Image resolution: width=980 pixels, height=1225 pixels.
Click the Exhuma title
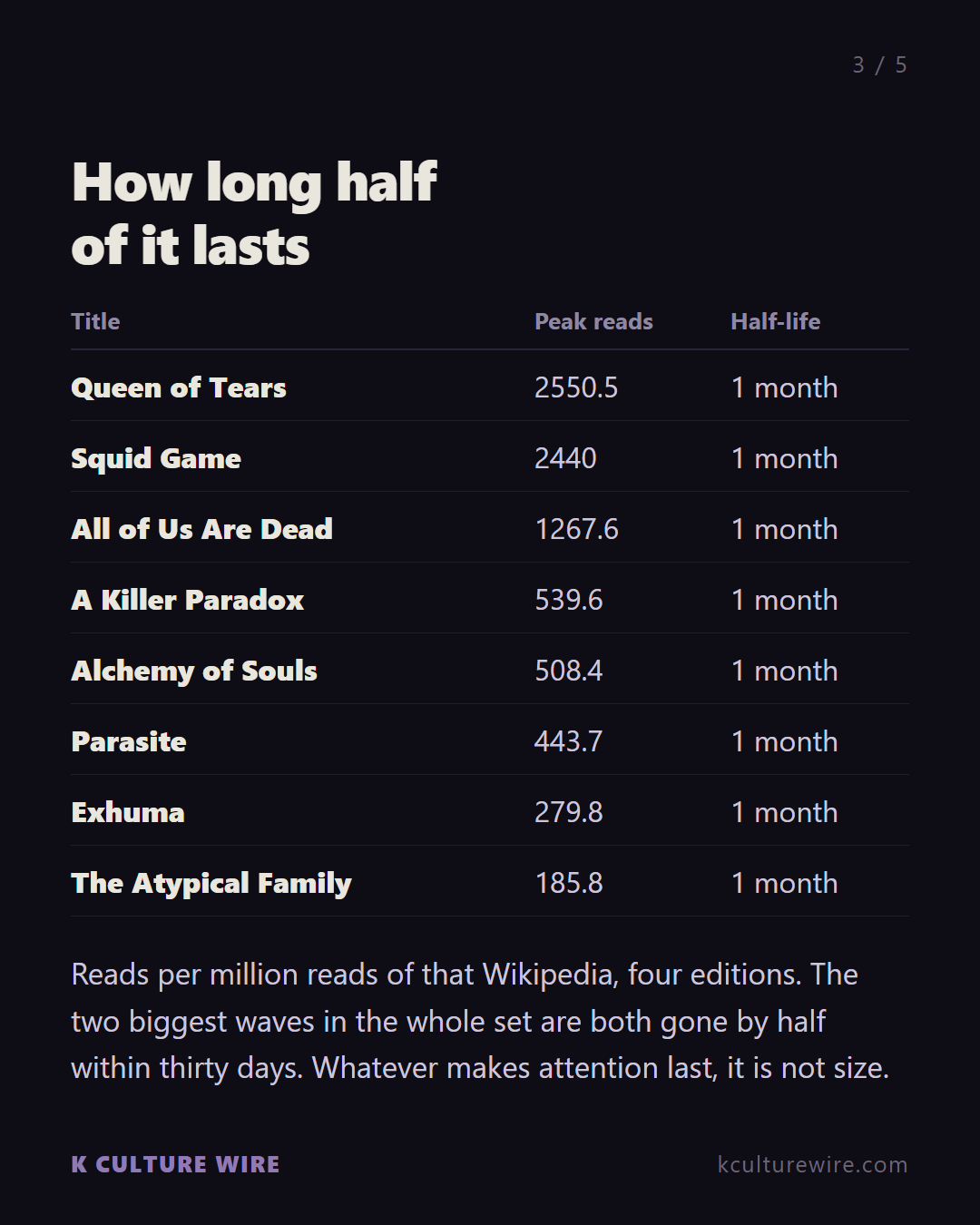point(128,812)
